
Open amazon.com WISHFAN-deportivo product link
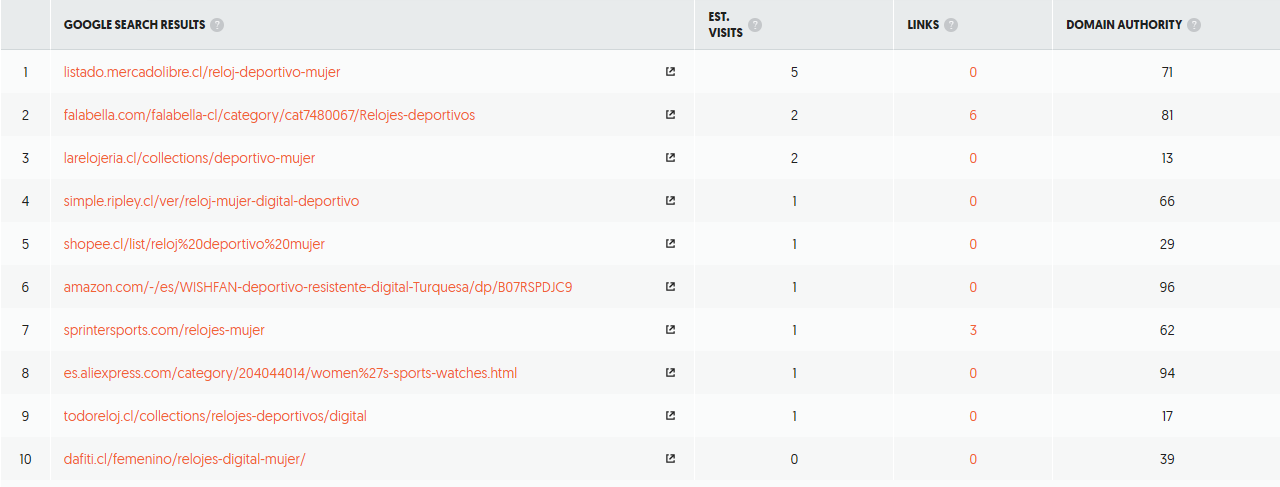(318, 287)
